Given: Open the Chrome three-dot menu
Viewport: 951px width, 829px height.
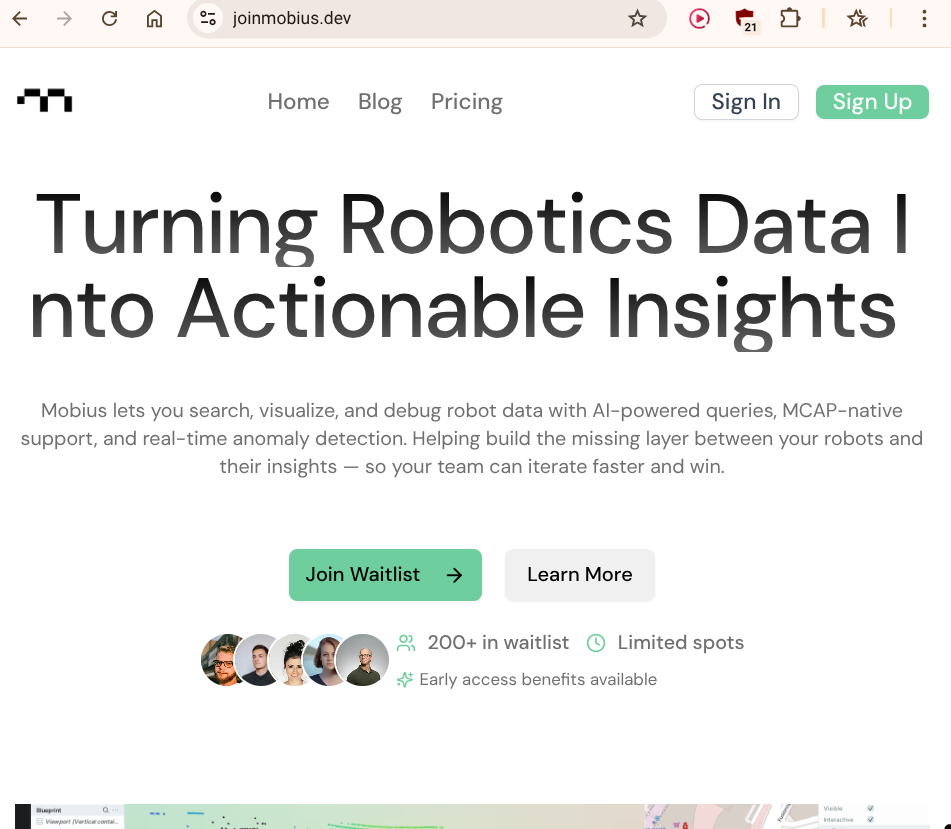Looking at the screenshot, I should 924,19.
